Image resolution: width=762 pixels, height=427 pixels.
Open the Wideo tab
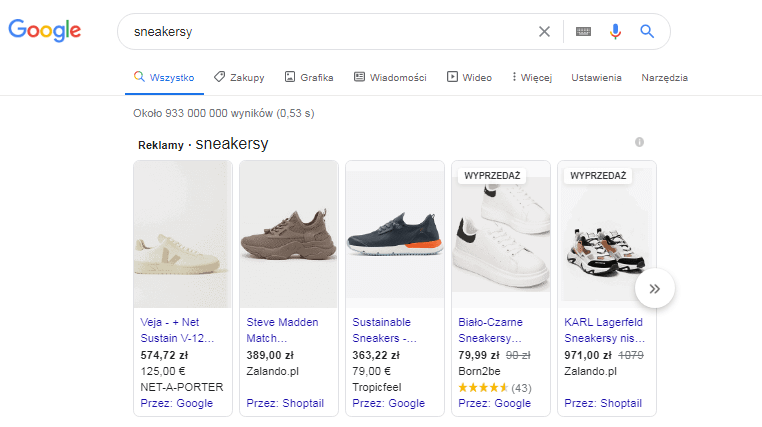point(469,77)
